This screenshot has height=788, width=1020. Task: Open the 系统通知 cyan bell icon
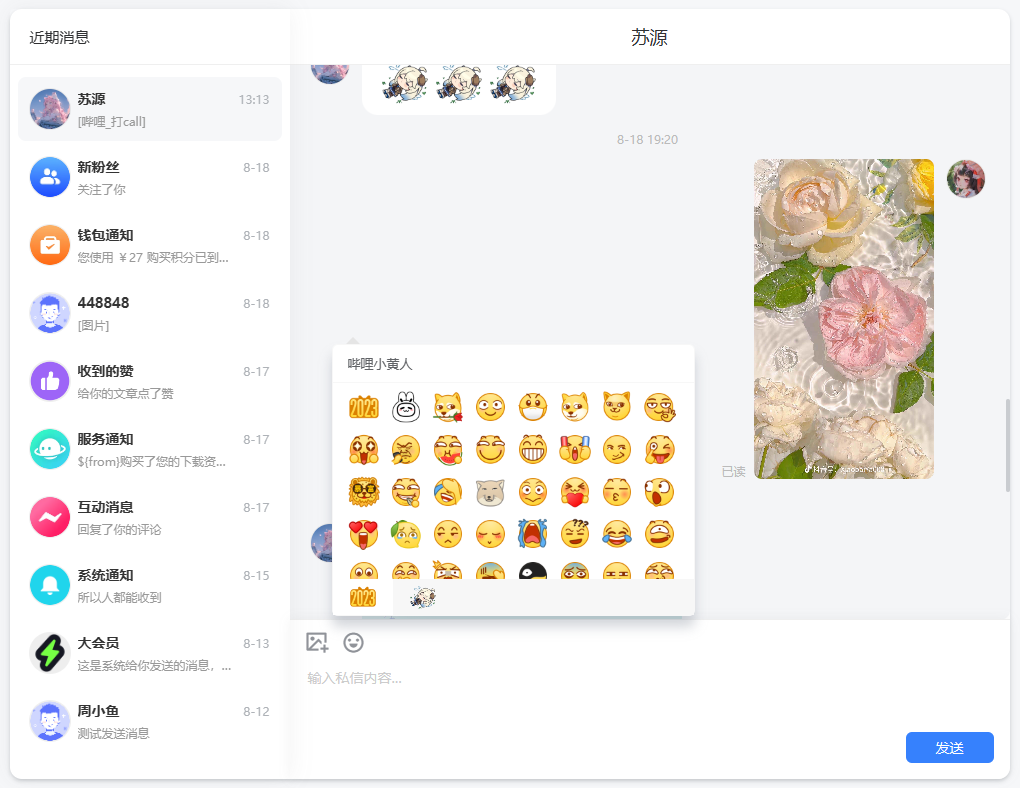tap(50, 584)
